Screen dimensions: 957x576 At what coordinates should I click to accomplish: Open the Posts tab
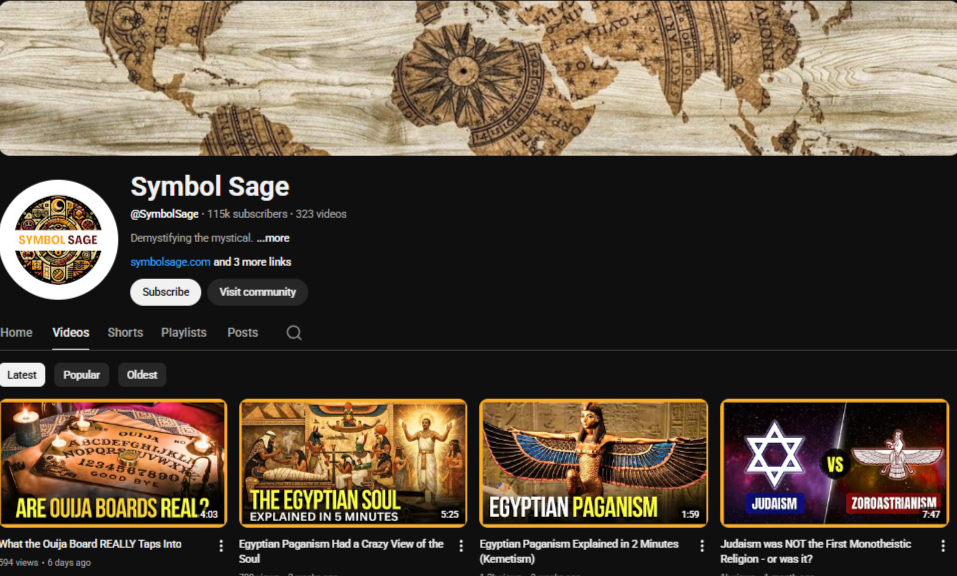pyautogui.click(x=242, y=333)
